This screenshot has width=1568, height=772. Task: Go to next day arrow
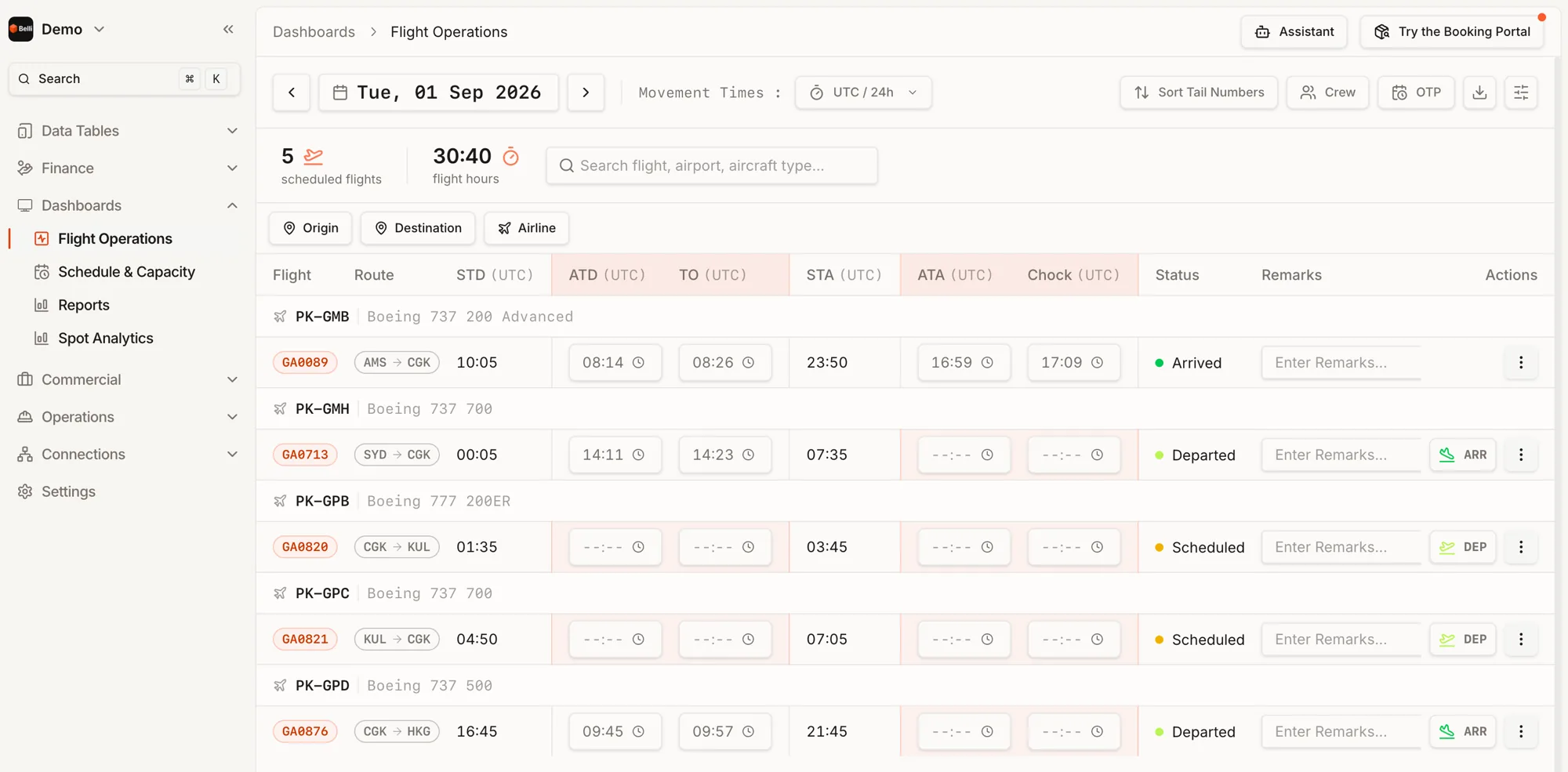(586, 92)
